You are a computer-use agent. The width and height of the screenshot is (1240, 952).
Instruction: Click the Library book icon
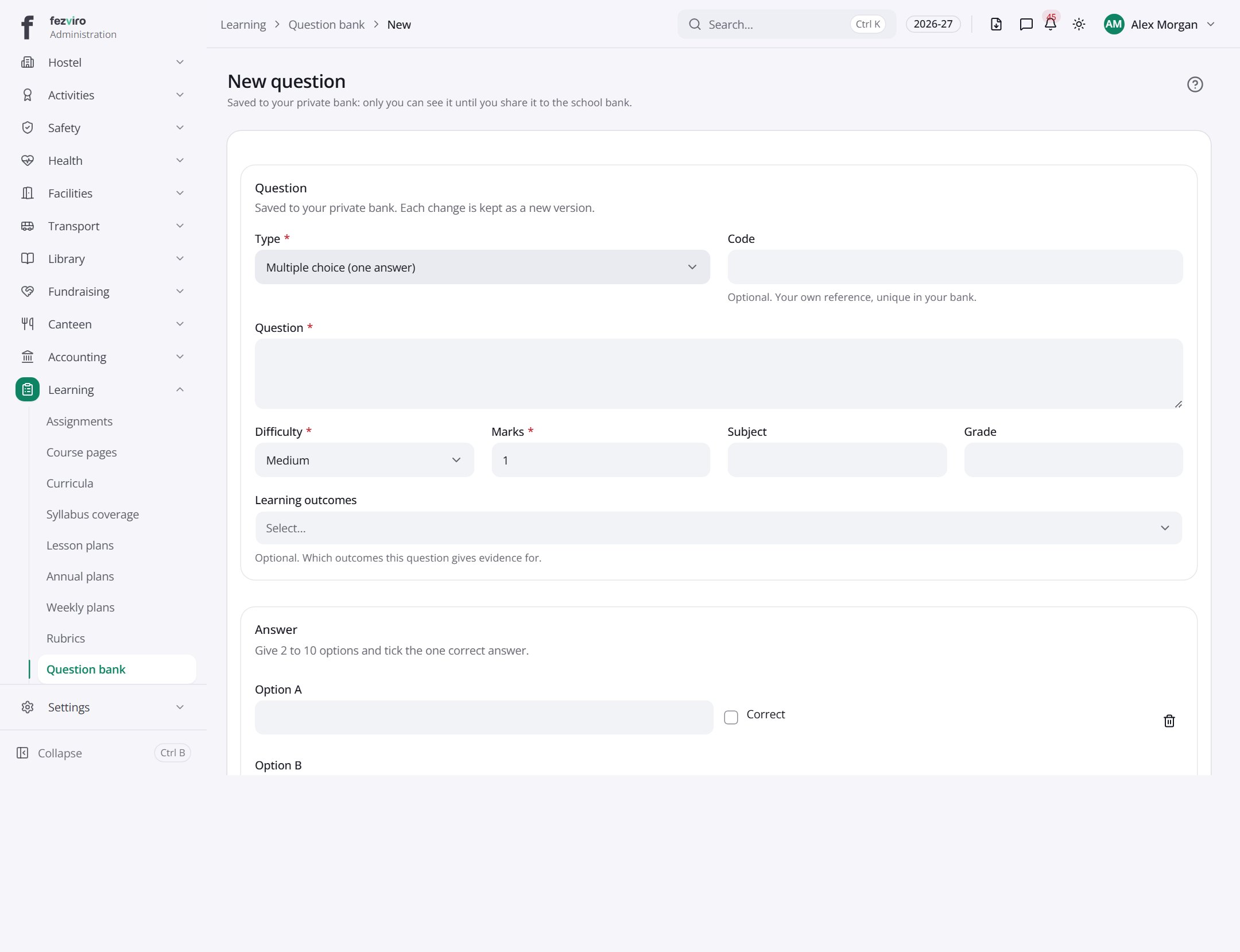(28, 258)
